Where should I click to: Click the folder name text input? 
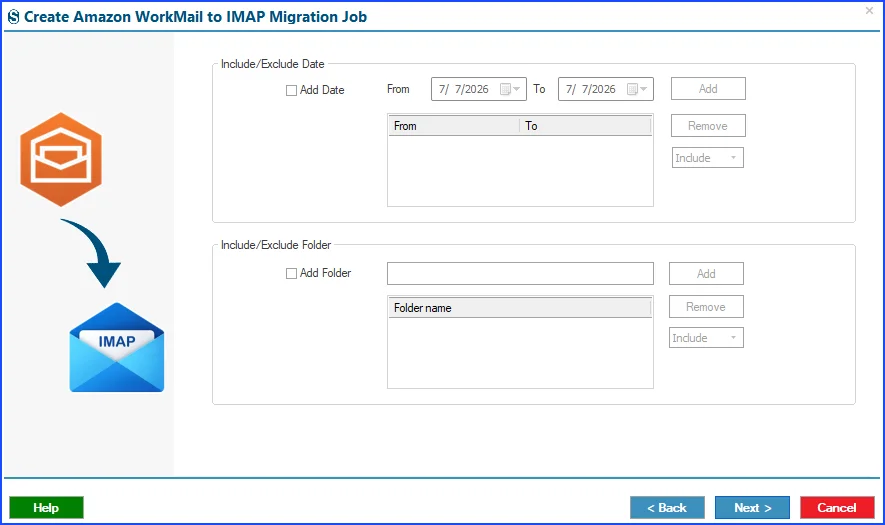tap(520, 273)
